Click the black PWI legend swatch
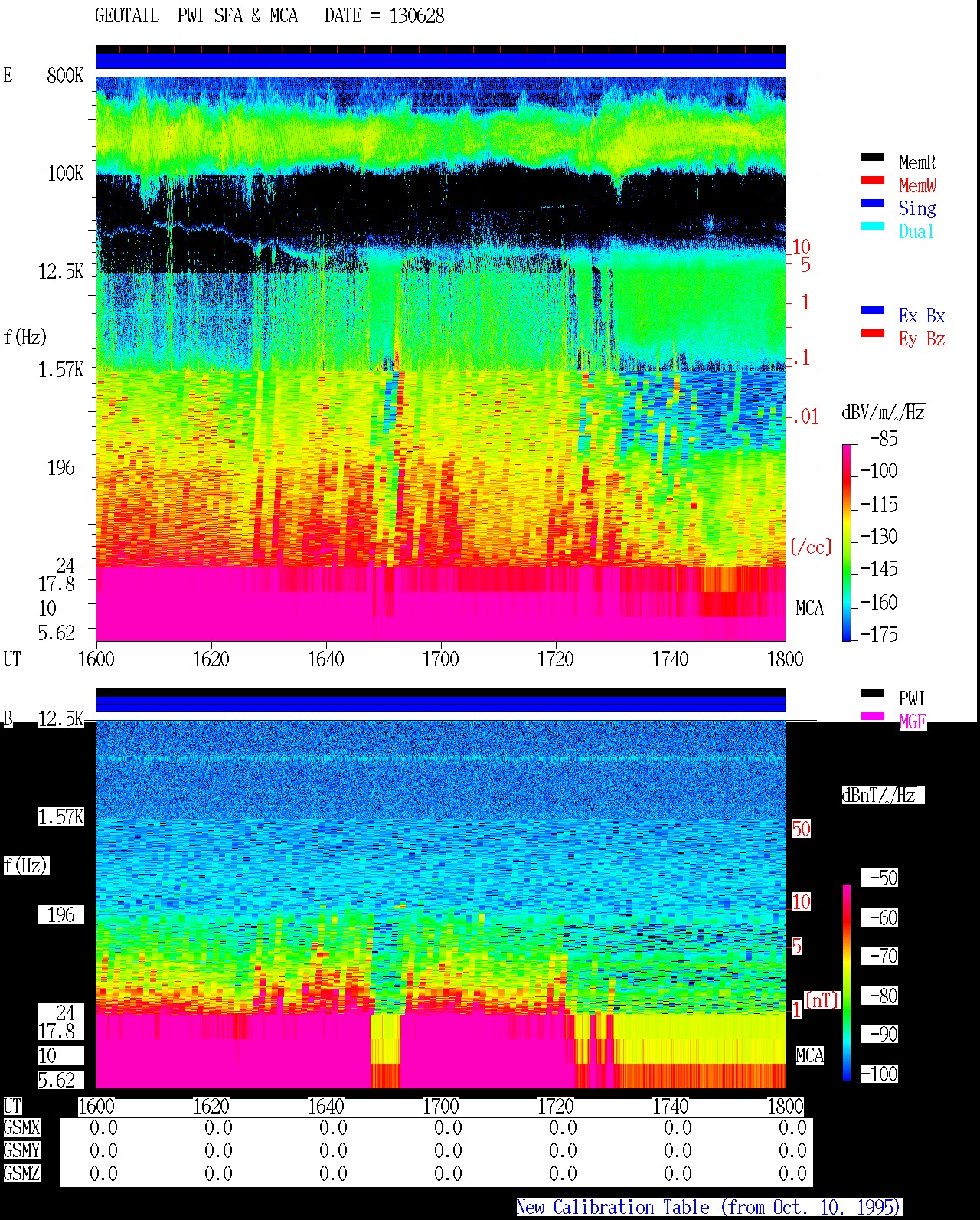Screen dimensions: 980x1220 [873, 694]
